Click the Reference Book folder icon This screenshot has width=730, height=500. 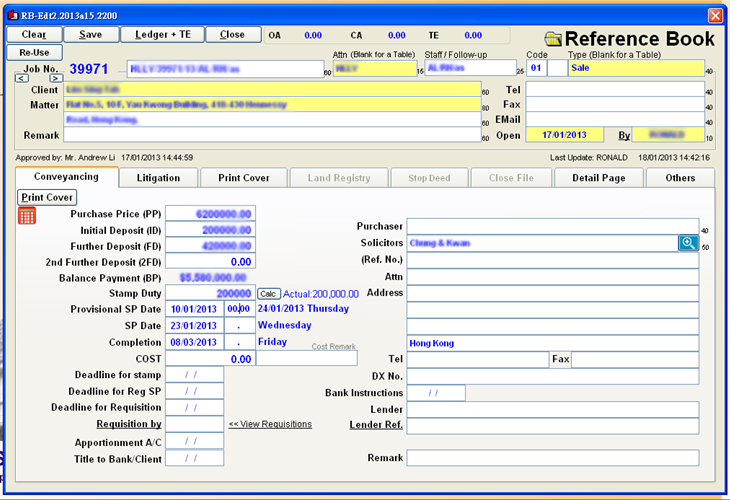pyautogui.click(x=553, y=39)
